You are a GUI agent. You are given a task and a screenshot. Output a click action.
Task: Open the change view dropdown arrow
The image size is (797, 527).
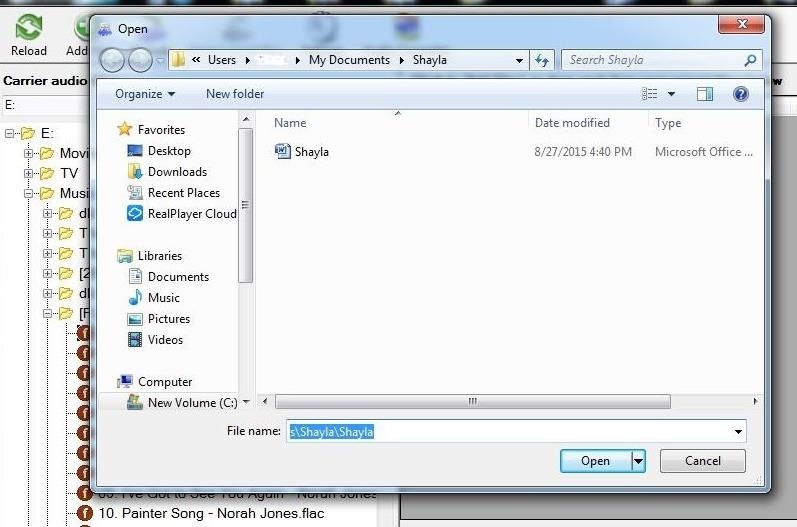tap(671, 94)
